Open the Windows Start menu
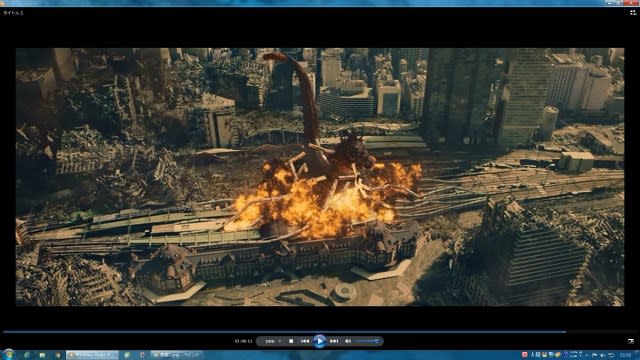 [x=8, y=355]
